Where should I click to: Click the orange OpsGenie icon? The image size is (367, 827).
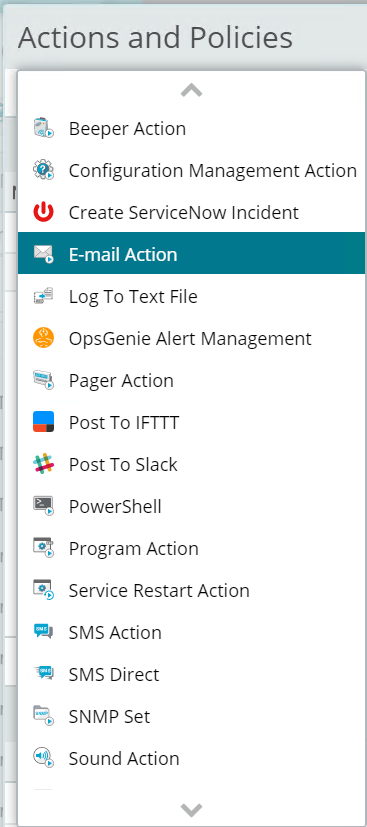coord(43,338)
